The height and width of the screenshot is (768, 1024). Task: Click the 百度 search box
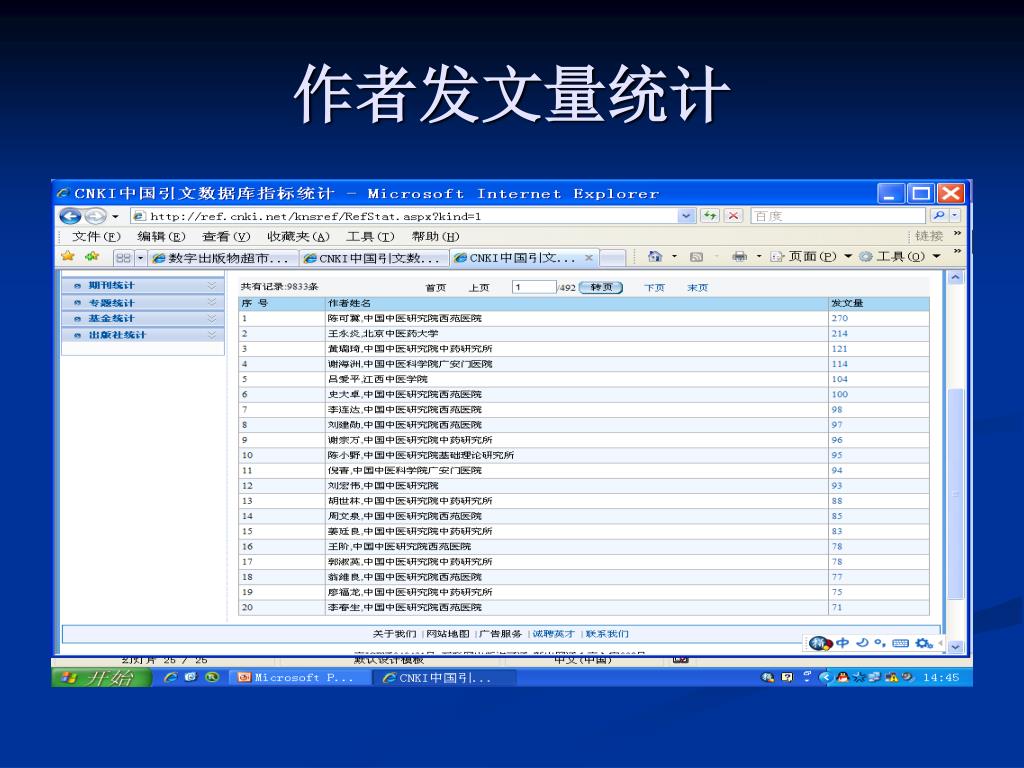839,216
